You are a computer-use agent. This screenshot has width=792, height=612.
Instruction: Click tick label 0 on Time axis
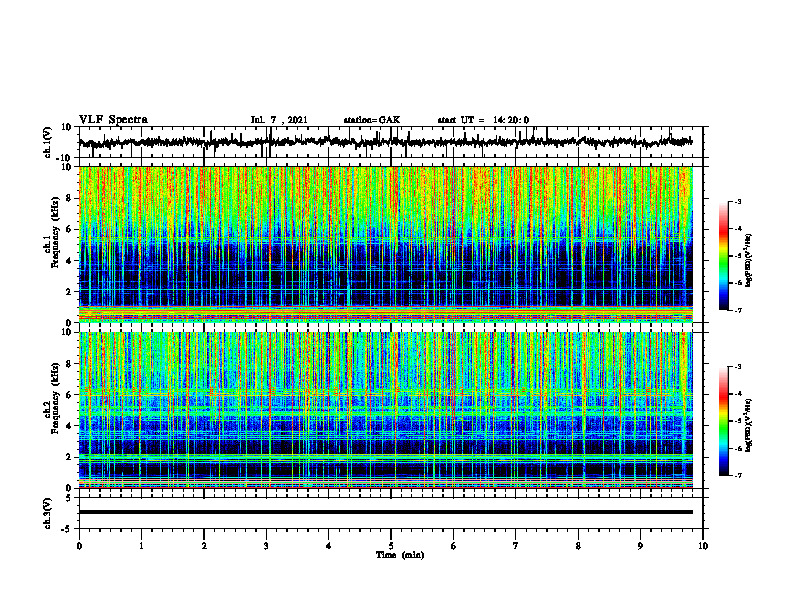pyautogui.click(x=79, y=546)
